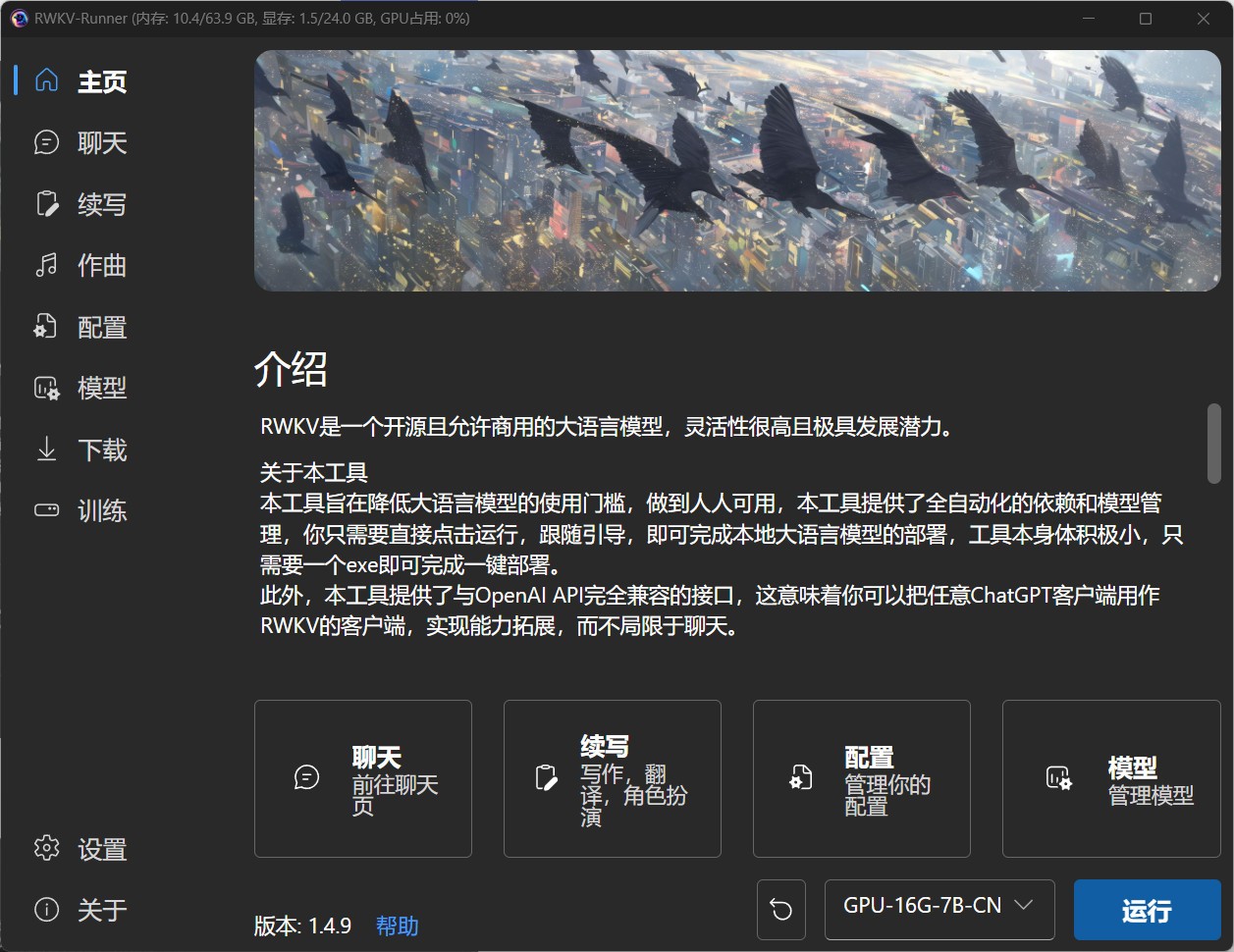Click the 聊天 前往聊天页 card
Screen dimensions: 1234x952
(x=363, y=778)
